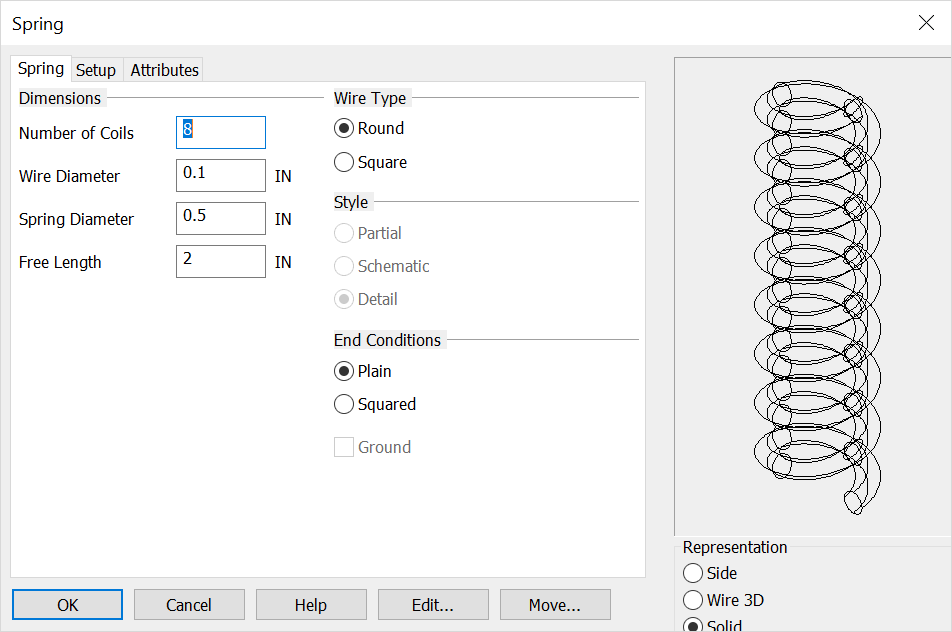Switch to the Setup tab
The width and height of the screenshot is (952, 632).
96,69
